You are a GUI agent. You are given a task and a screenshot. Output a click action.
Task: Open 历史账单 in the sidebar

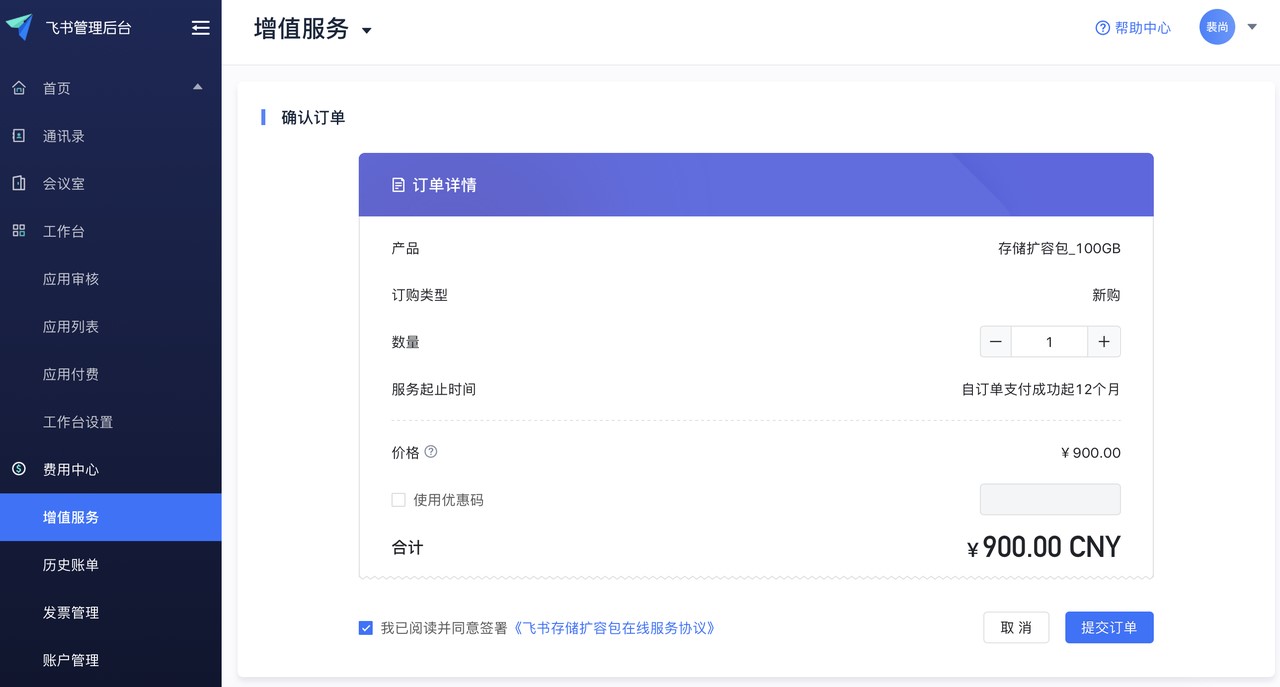click(x=71, y=565)
